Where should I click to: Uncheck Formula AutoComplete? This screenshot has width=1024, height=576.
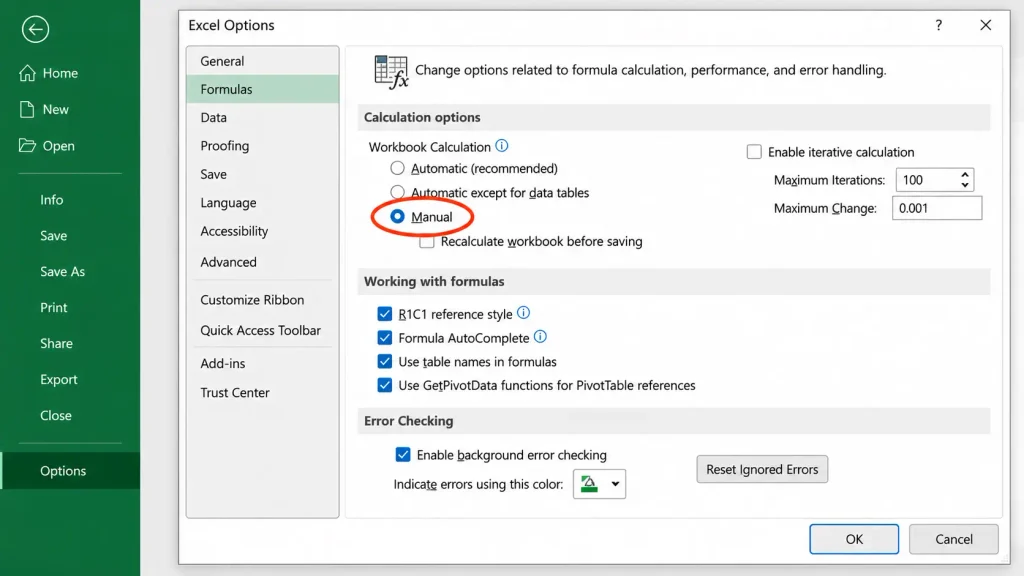point(385,338)
